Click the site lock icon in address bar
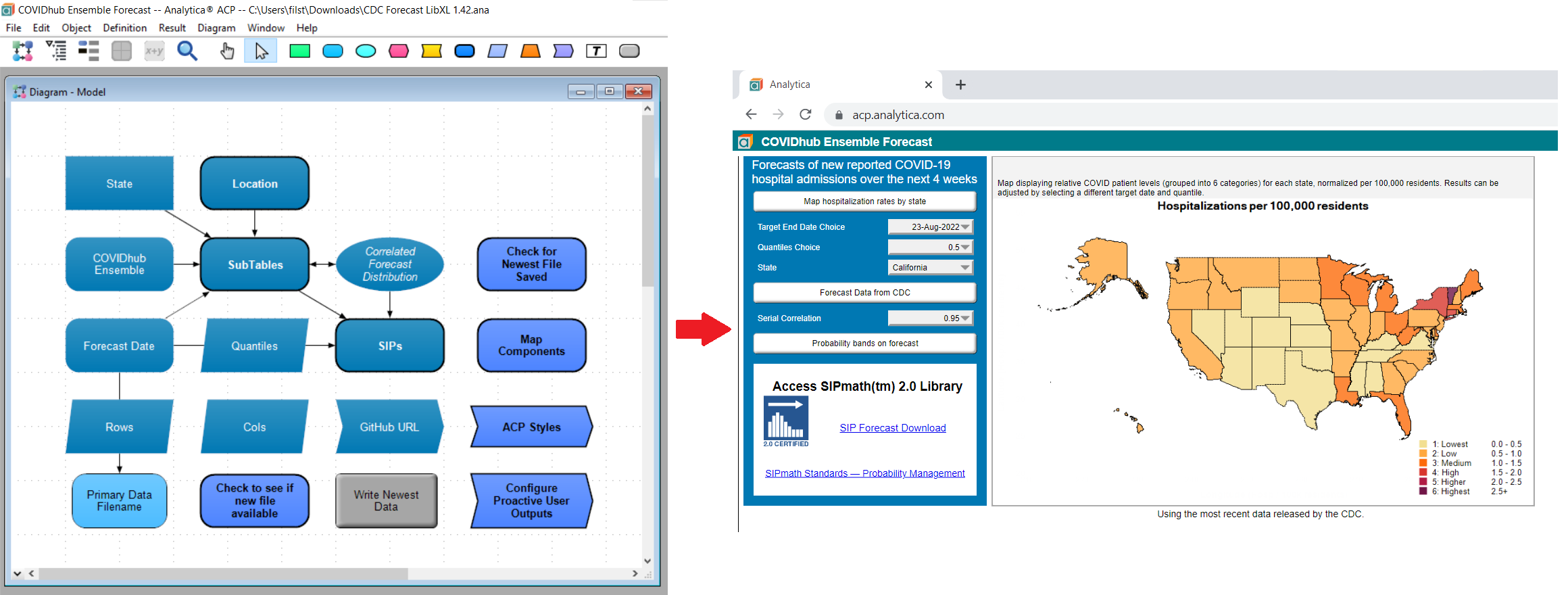The width and height of the screenshot is (1568, 595). coord(839,115)
